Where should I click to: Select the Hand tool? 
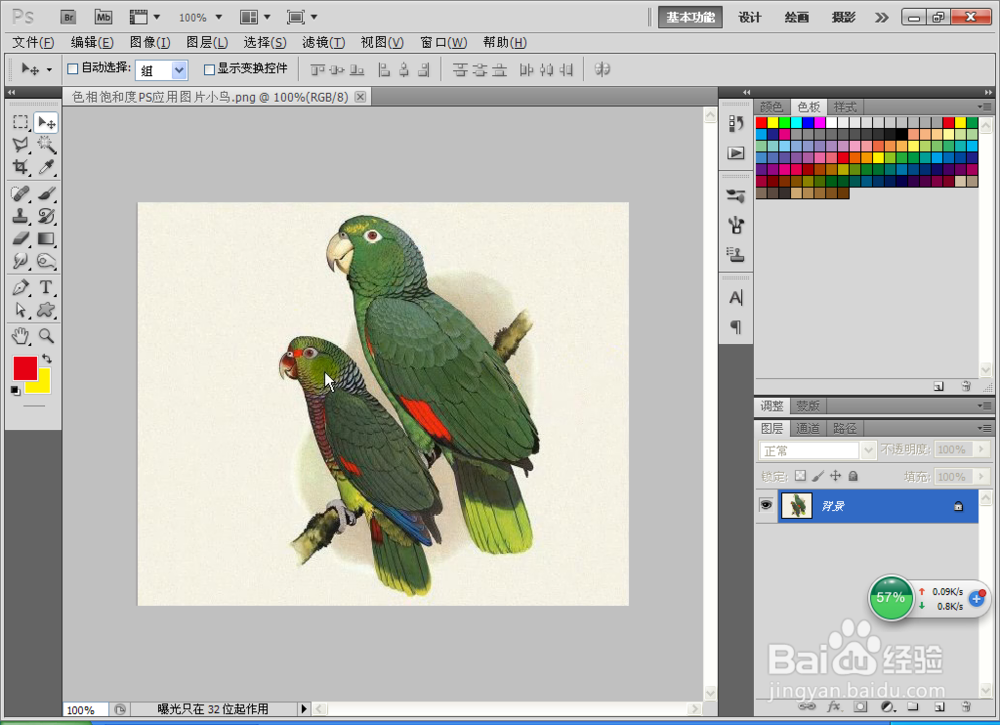(x=20, y=335)
